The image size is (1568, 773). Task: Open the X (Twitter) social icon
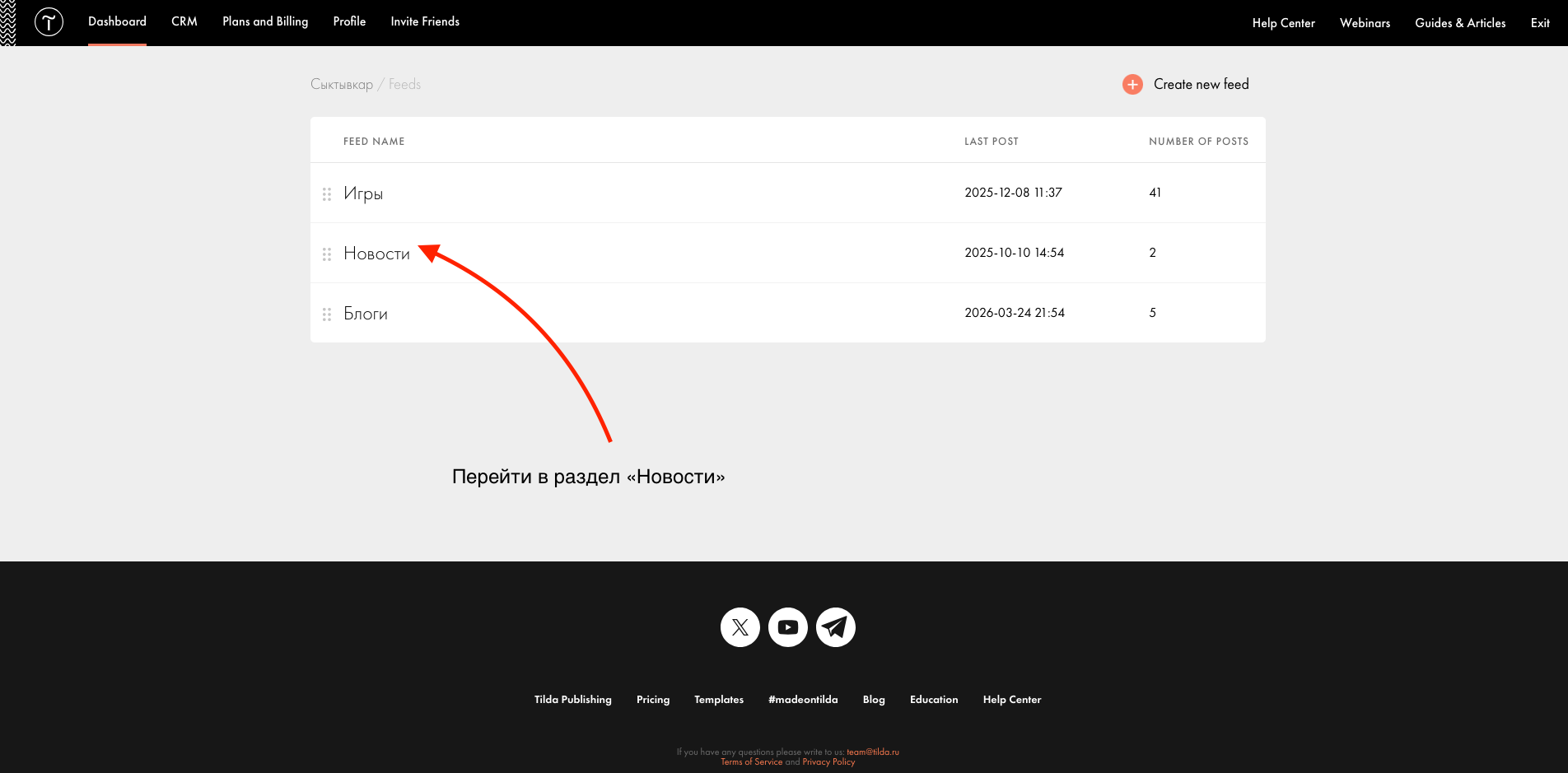[x=740, y=627]
